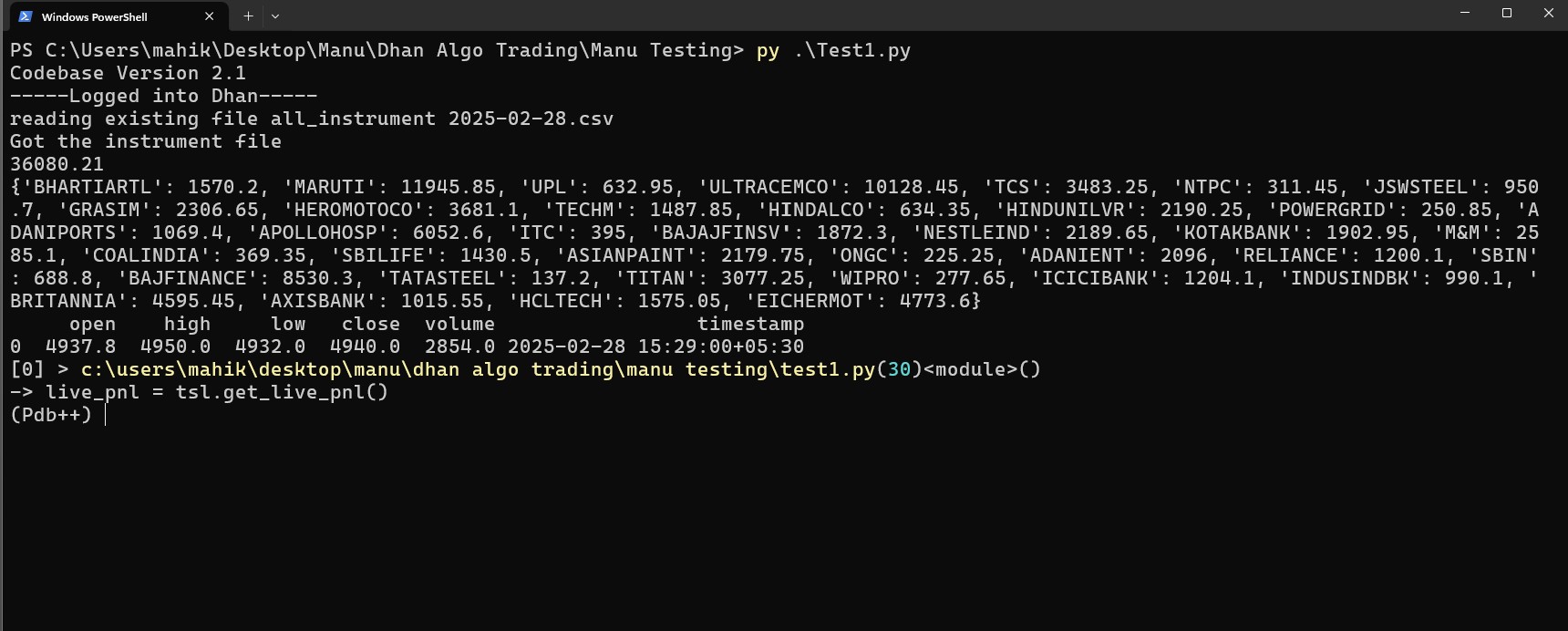Click the 36080.21 output value

click(x=57, y=164)
